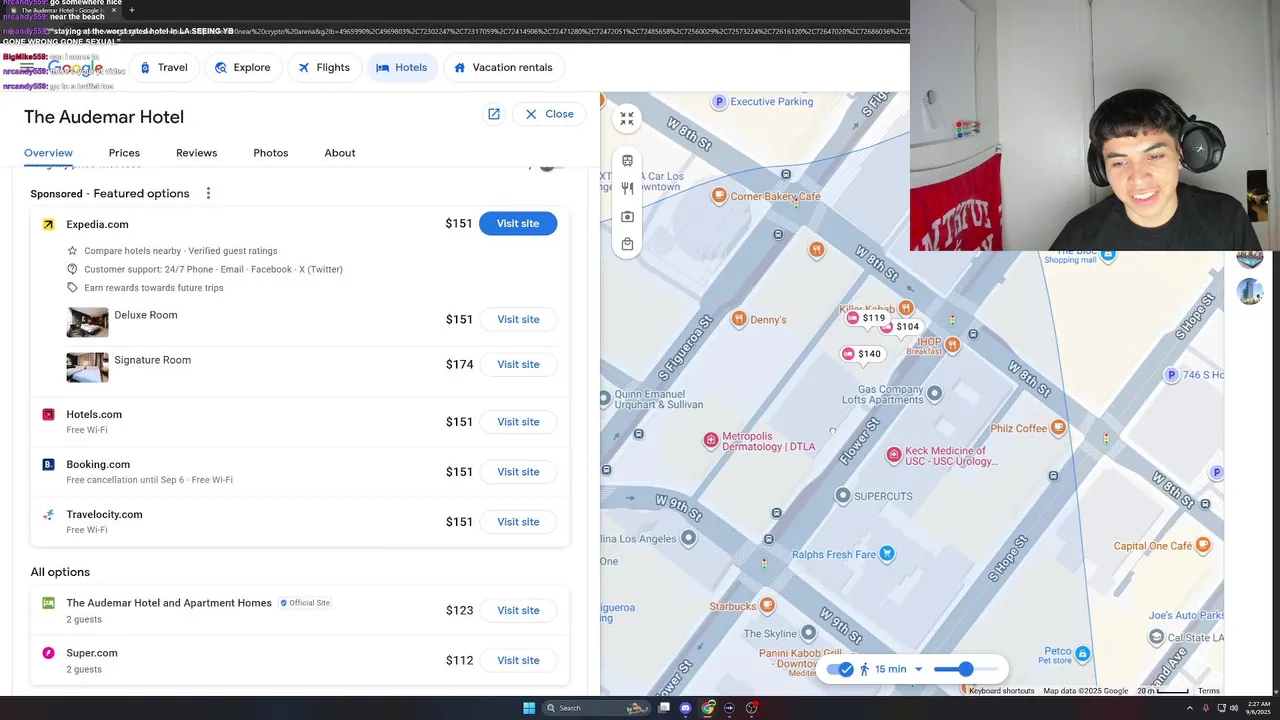Open Windows Start menu
Image resolution: width=1280 pixels, height=720 pixels.
(x=529, y=708)
